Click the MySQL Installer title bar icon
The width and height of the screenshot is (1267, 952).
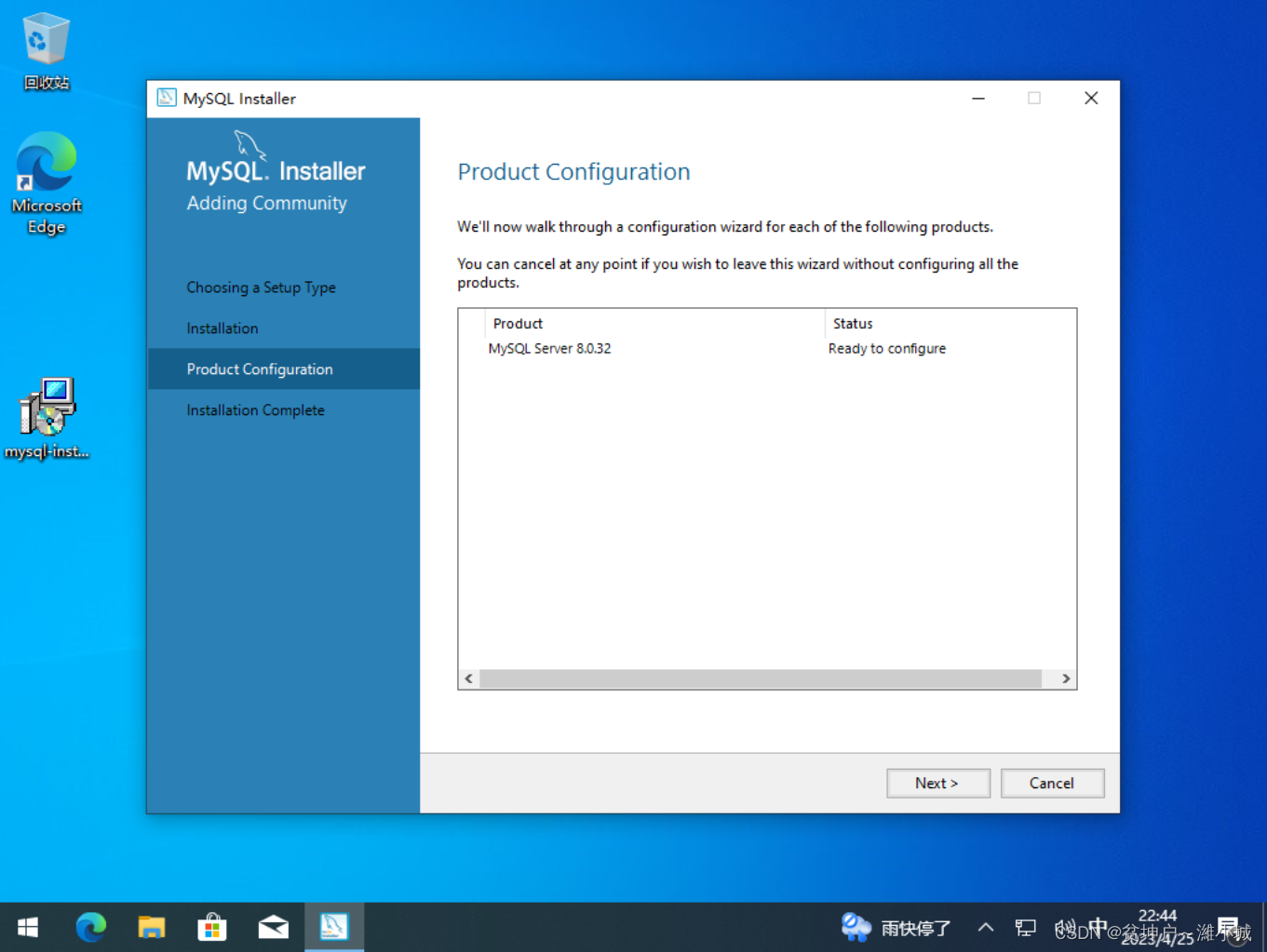click(167, 98)
